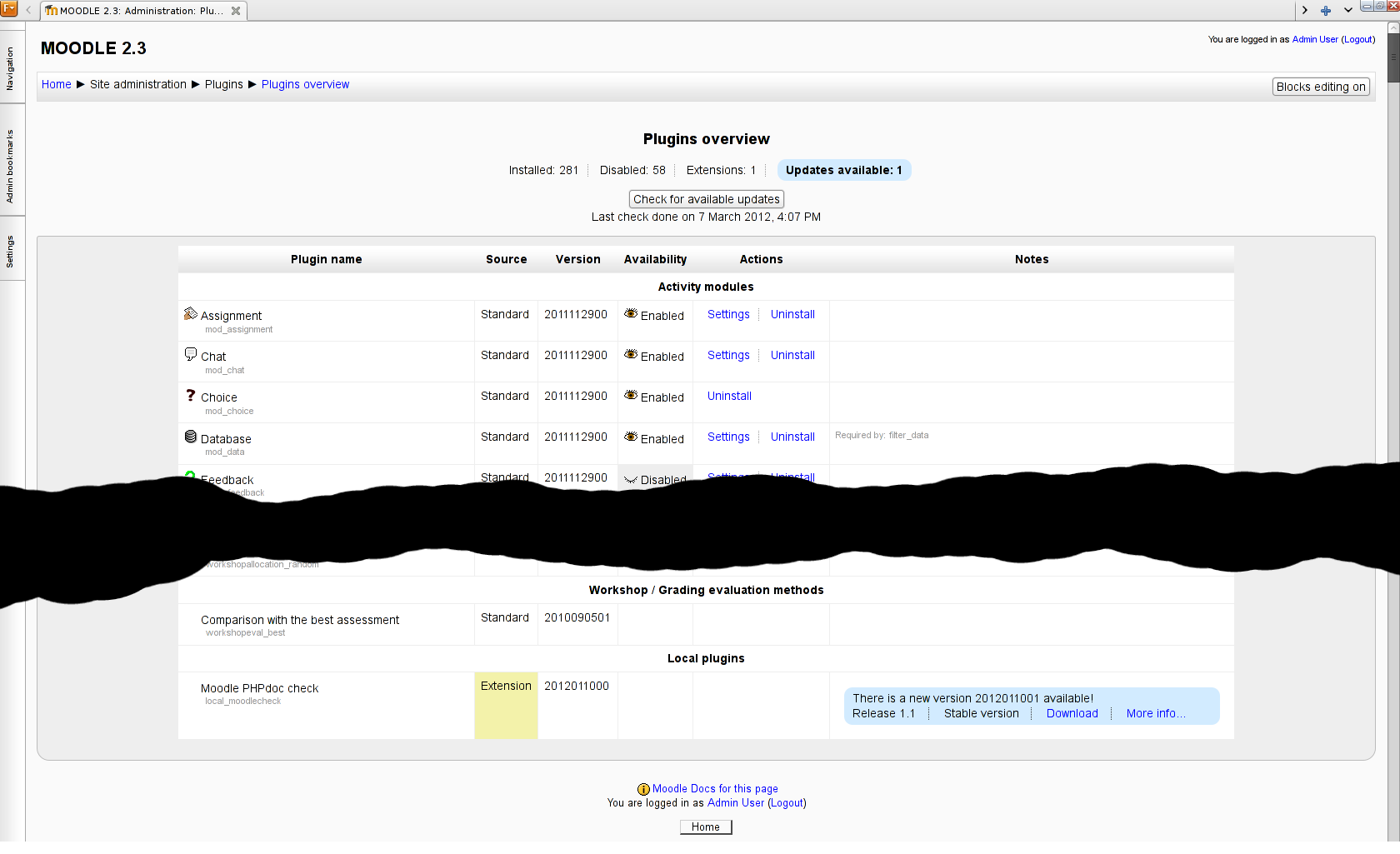Click the Database module icon
Screen dimensions: 1400x854
click(x=191, y=437)
